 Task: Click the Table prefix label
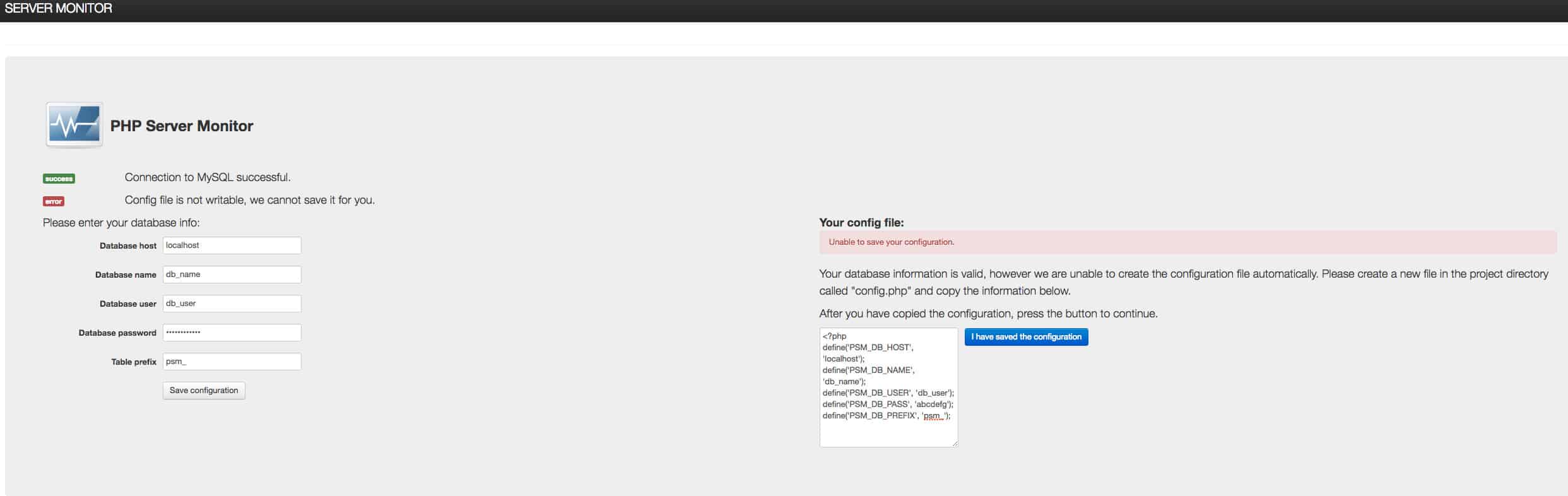[134, 362]
